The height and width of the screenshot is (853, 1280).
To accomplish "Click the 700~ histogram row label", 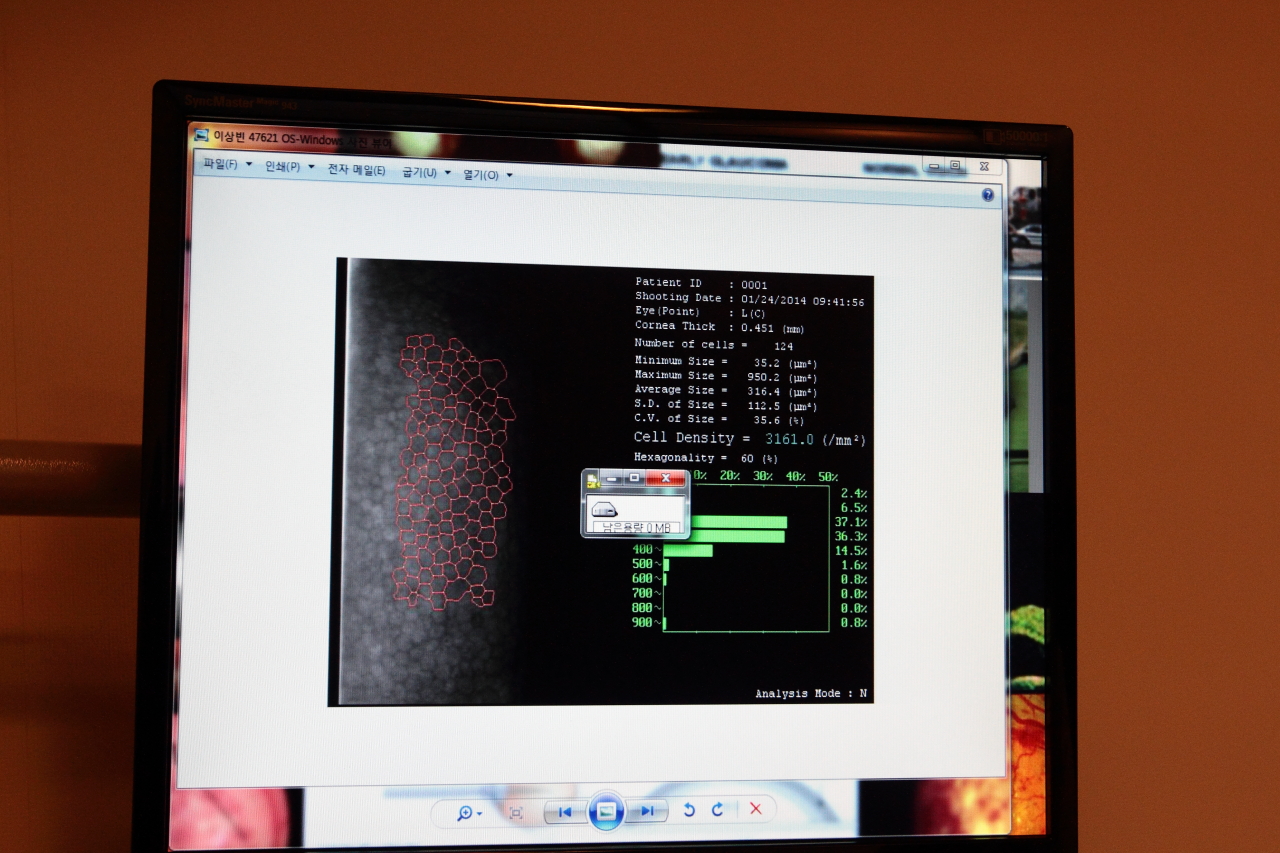I will [645, 593].
